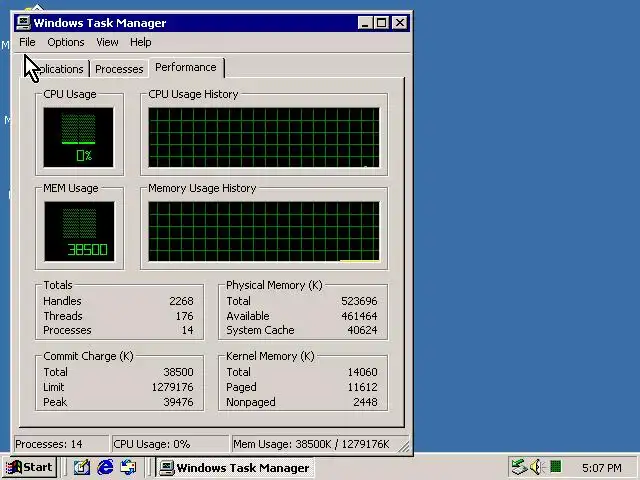Click the MEM Usage 38500 gauge
This screenshot has width=640, height=480.
coord(79,231)
